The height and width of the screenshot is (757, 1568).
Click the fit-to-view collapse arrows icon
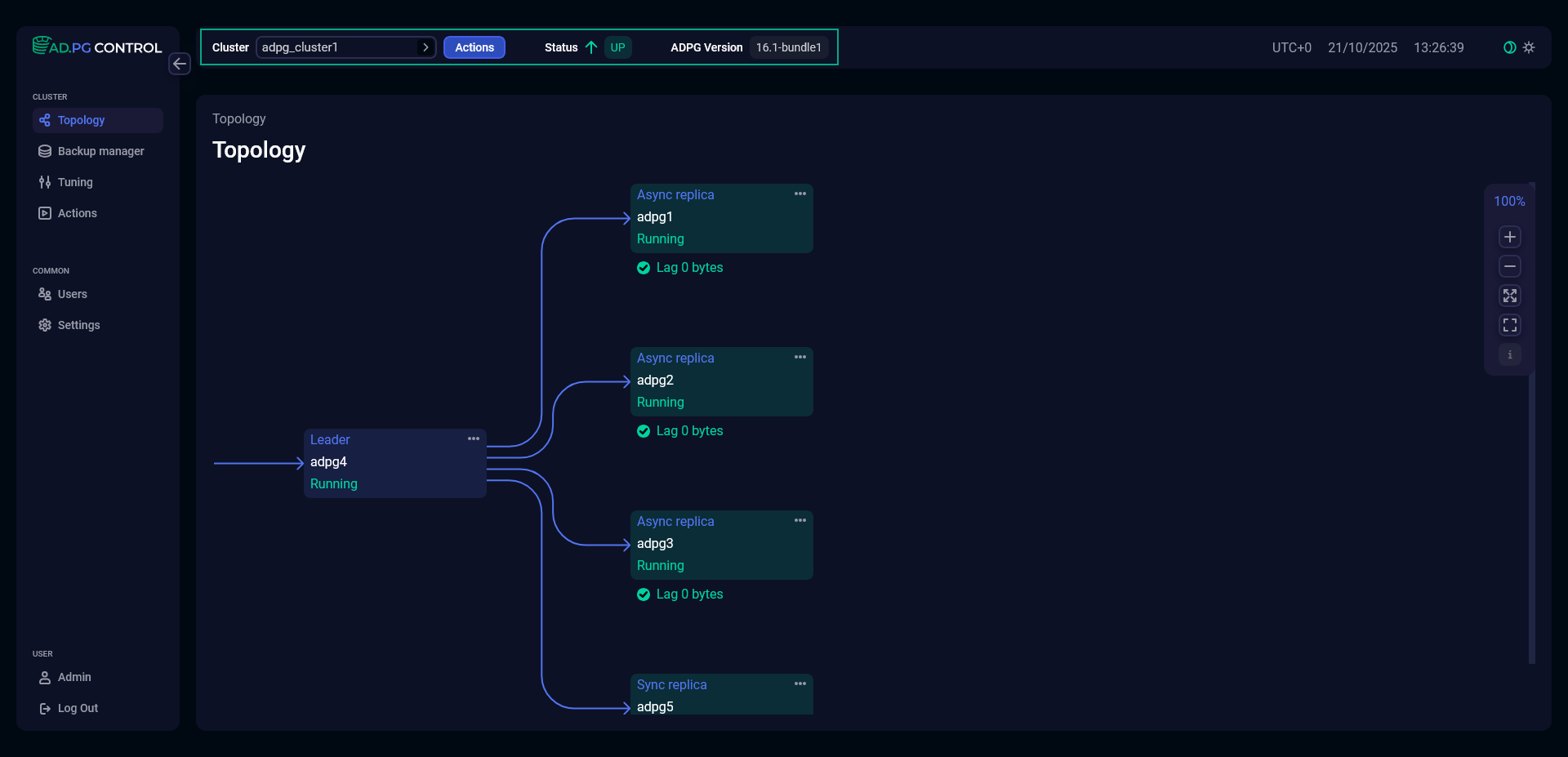click(x=1509, y=296)
